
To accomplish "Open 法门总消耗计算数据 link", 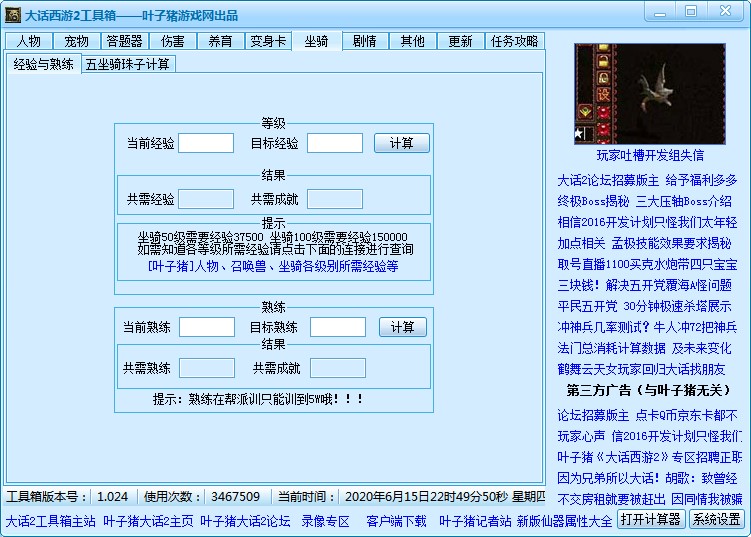I will pos(645,348).
